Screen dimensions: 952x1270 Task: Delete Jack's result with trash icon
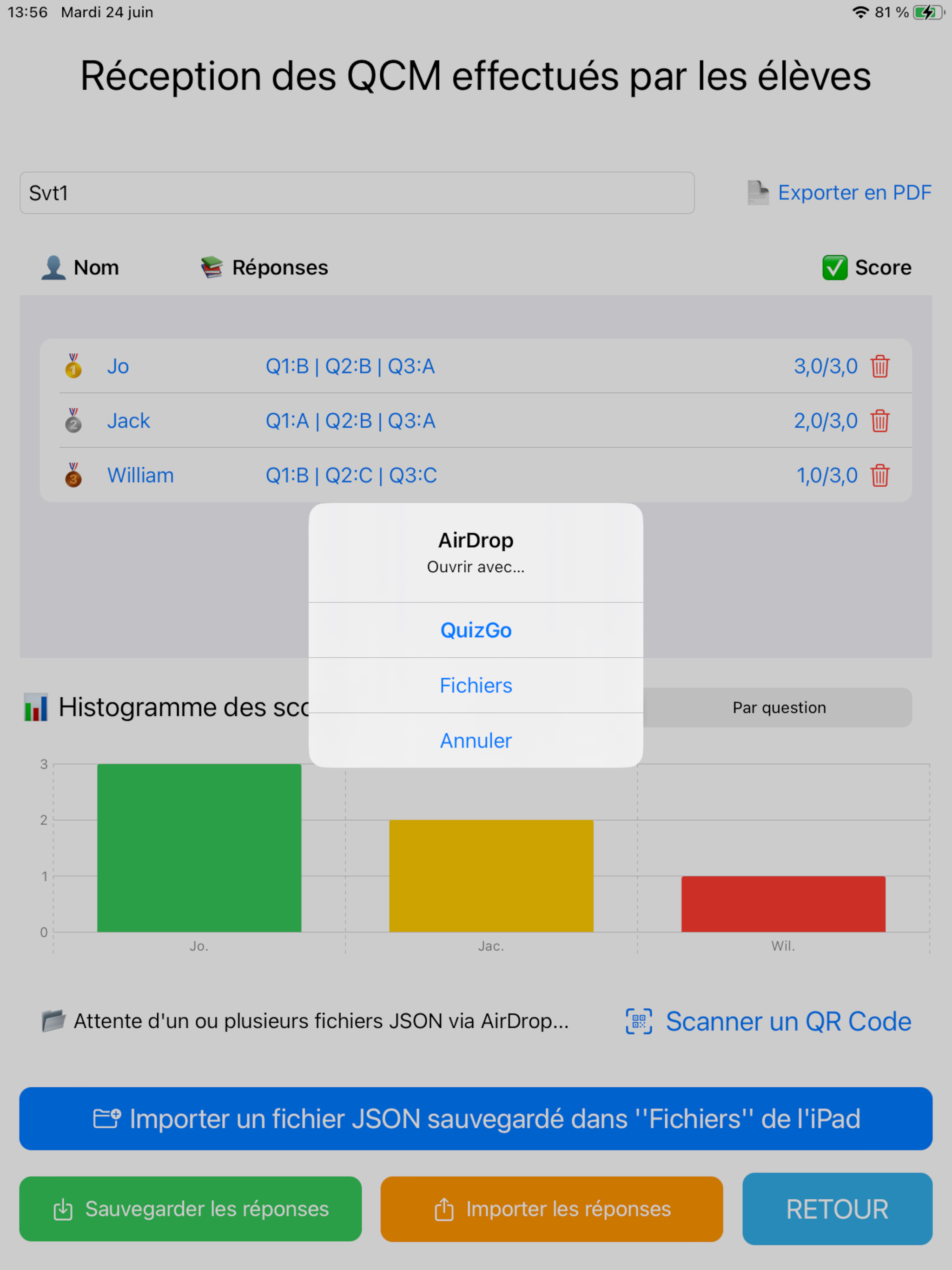click(879, 421)
